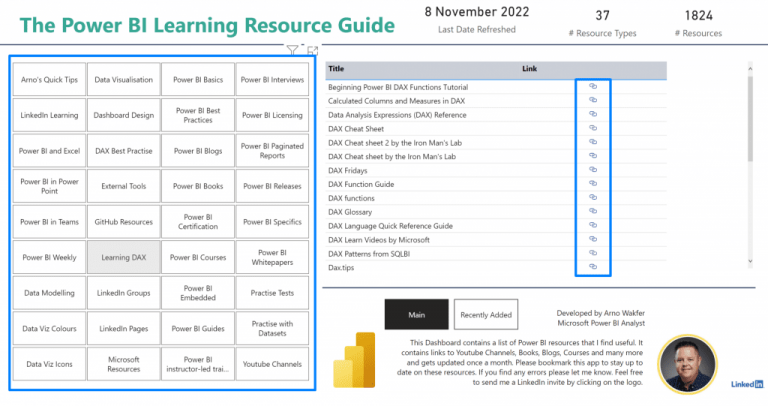Open link icon in the DAX Cheat Sheet row
The image size is (768, 406).
click(593, 128)
